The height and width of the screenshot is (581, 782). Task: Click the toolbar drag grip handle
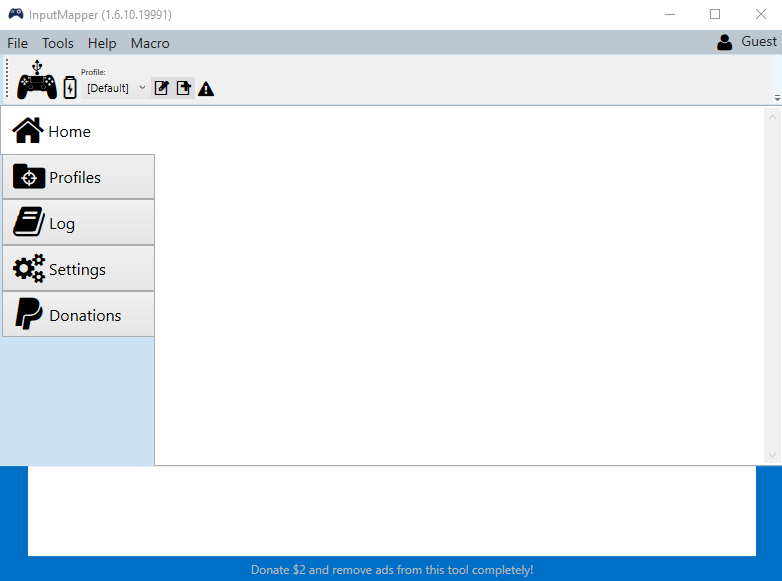tap(7, 78)
